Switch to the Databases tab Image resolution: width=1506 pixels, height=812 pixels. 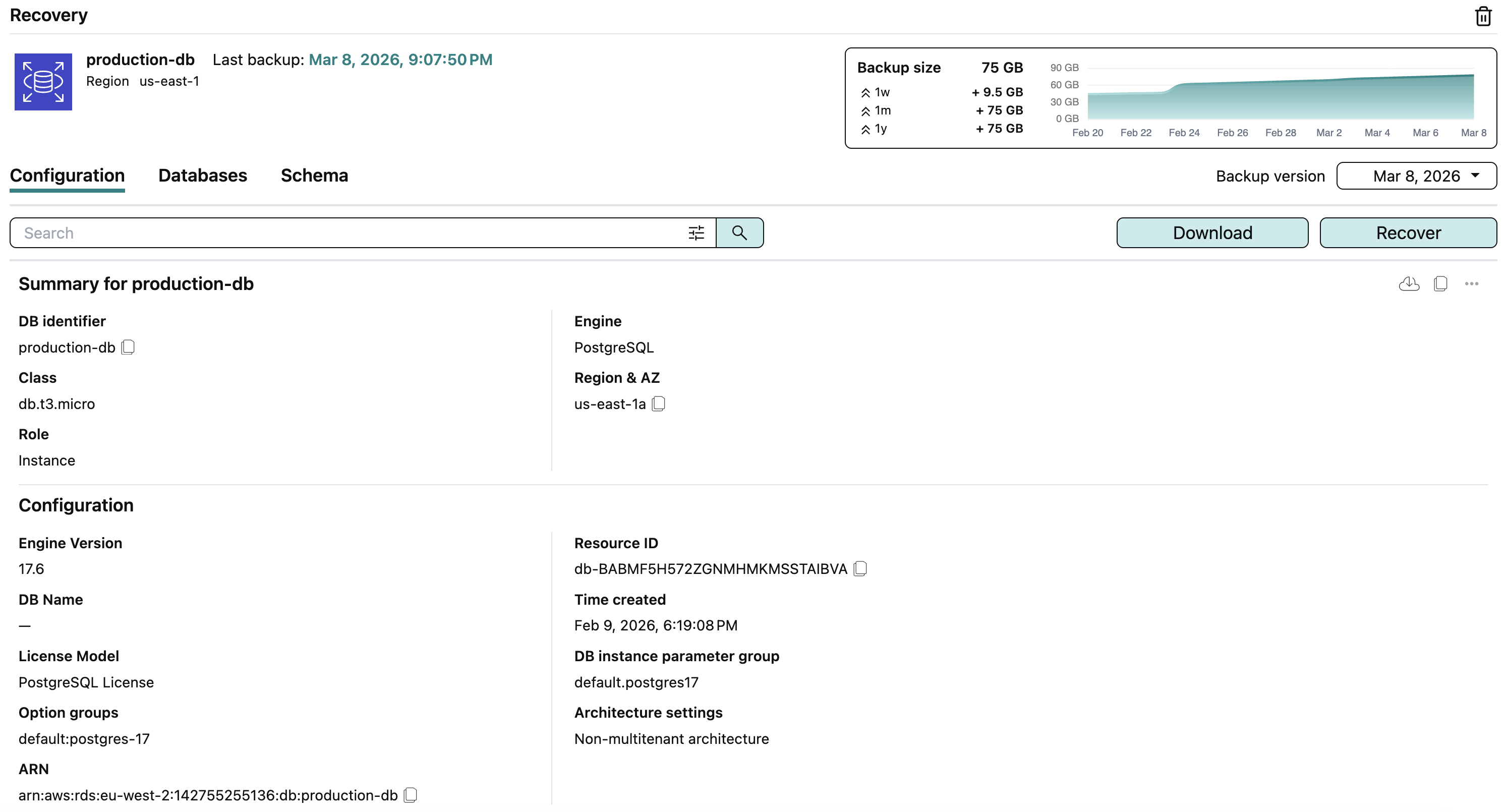coord(202,176)
